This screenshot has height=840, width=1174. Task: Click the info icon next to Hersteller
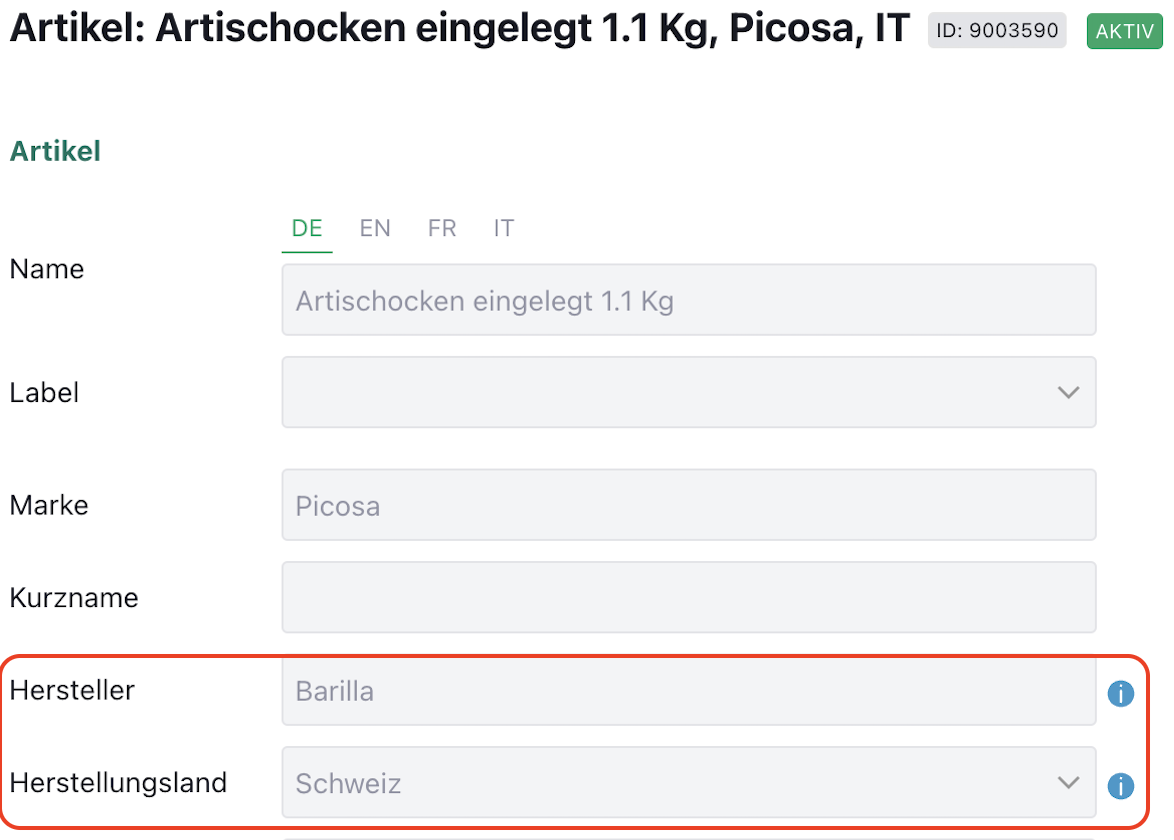coord(1121,693)
